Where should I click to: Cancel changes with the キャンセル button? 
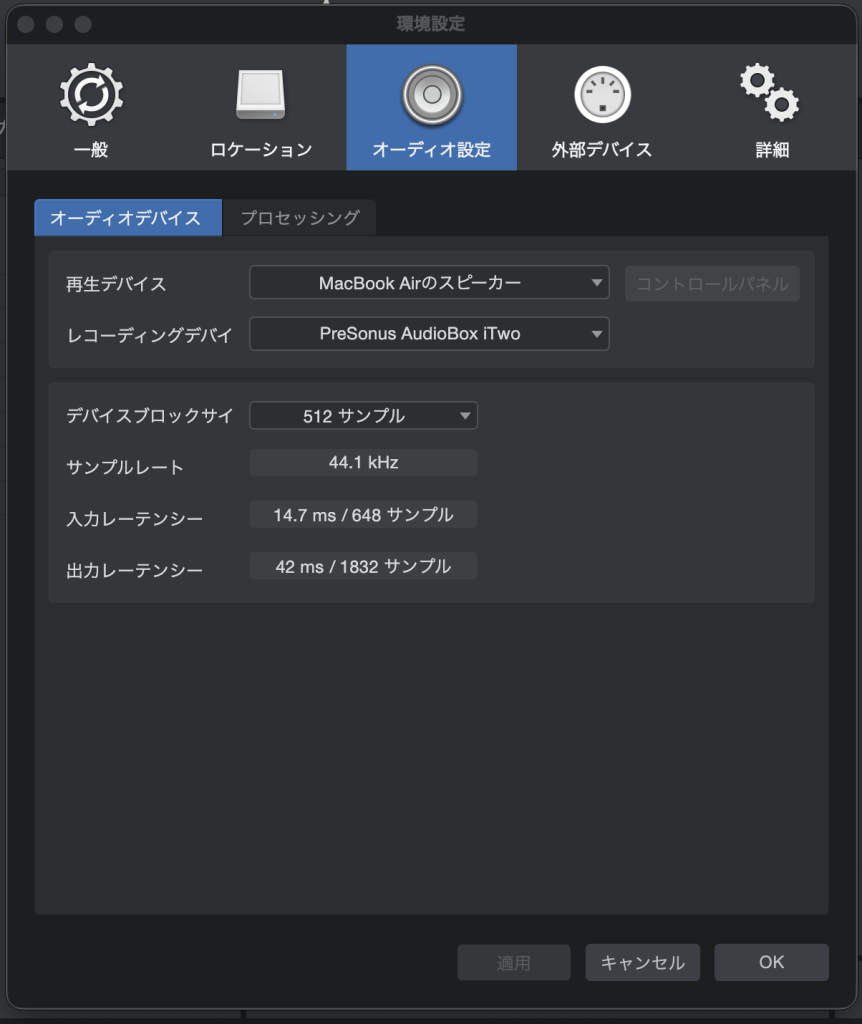coord(642,962)
